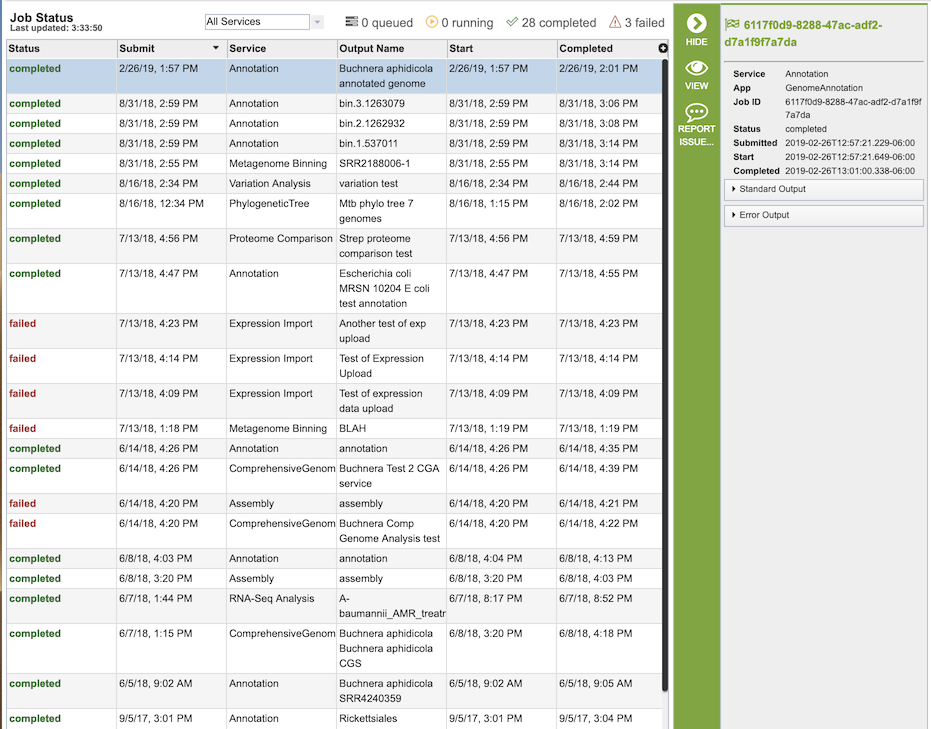Screen dimensions: 931x729
Task: Select the A-baumannii_AMR RNA-Seq job
Action: 334,606
